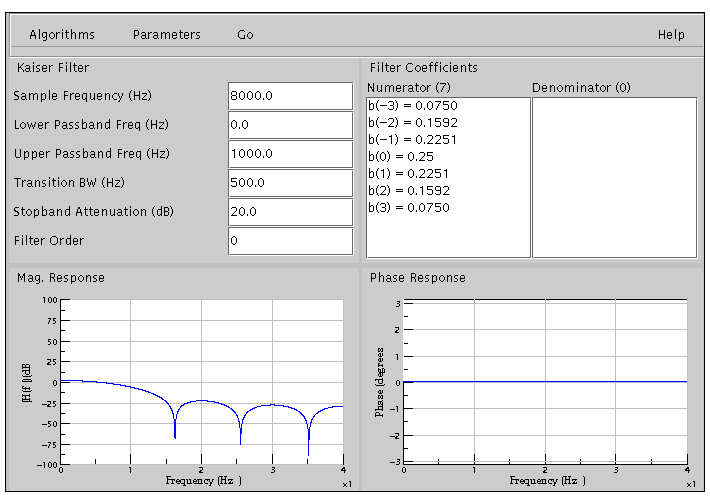This screenshot has width=710, height=496.
Task: Click the Kaiser Filter heading
Action: pos(53,68)
